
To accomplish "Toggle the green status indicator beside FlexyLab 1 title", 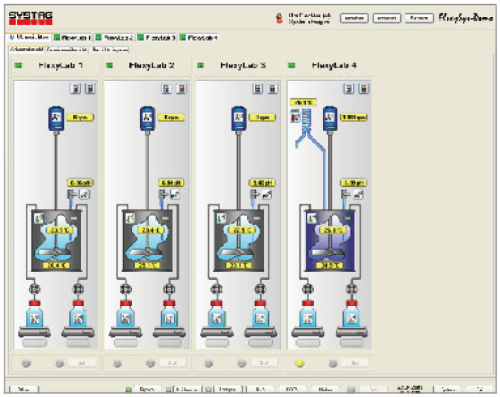I will [18, 65].
